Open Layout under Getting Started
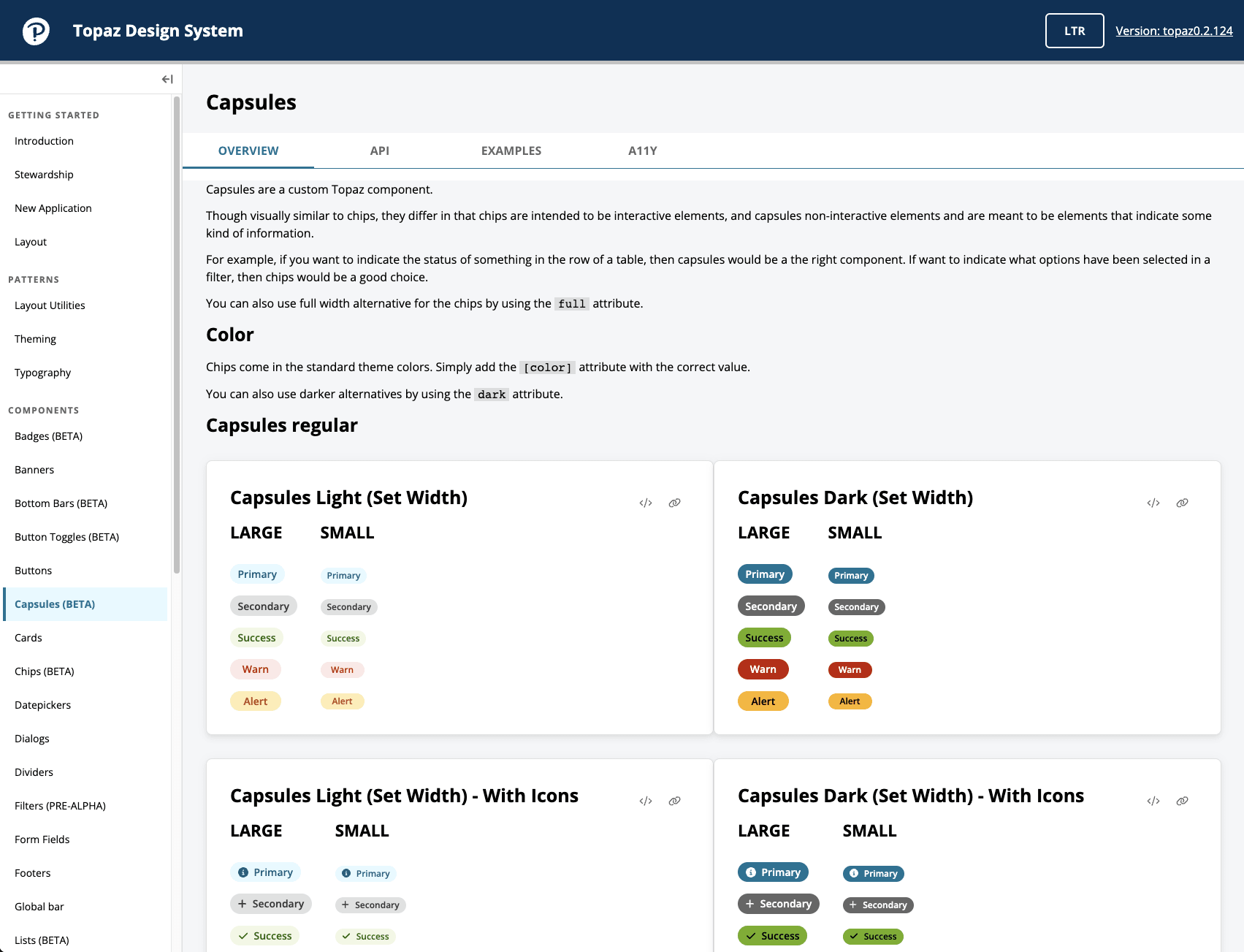Image resolution: width=1244 pixels, height=952 pixels. tap(85, 242)
